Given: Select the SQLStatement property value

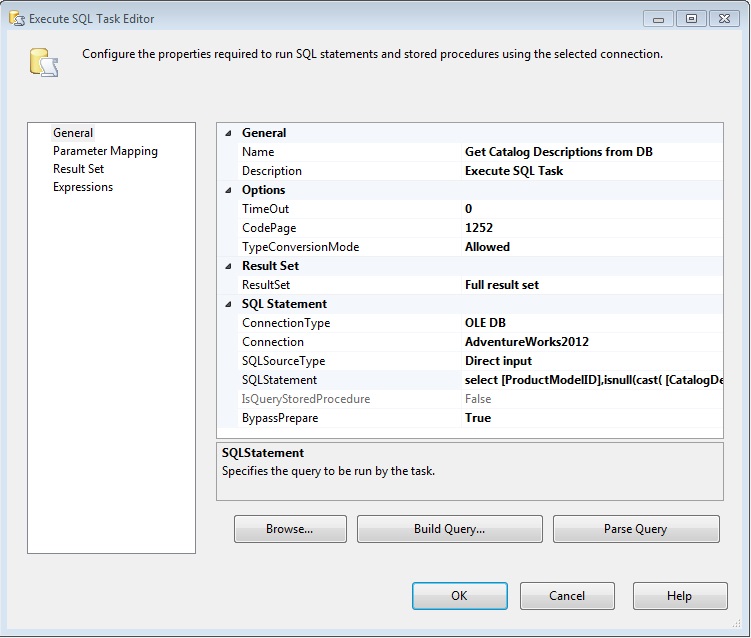Looking at the screenshot, I should tap(590, 380).
